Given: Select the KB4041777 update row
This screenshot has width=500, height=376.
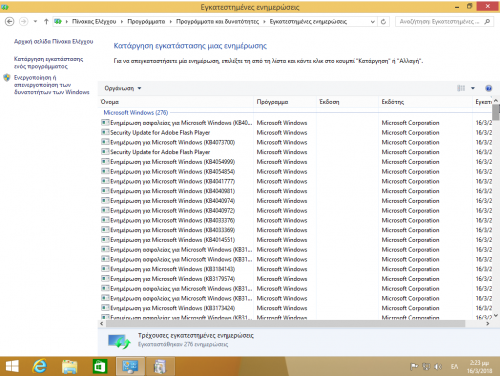Looking at the screenshot, I should click(296, 181).
